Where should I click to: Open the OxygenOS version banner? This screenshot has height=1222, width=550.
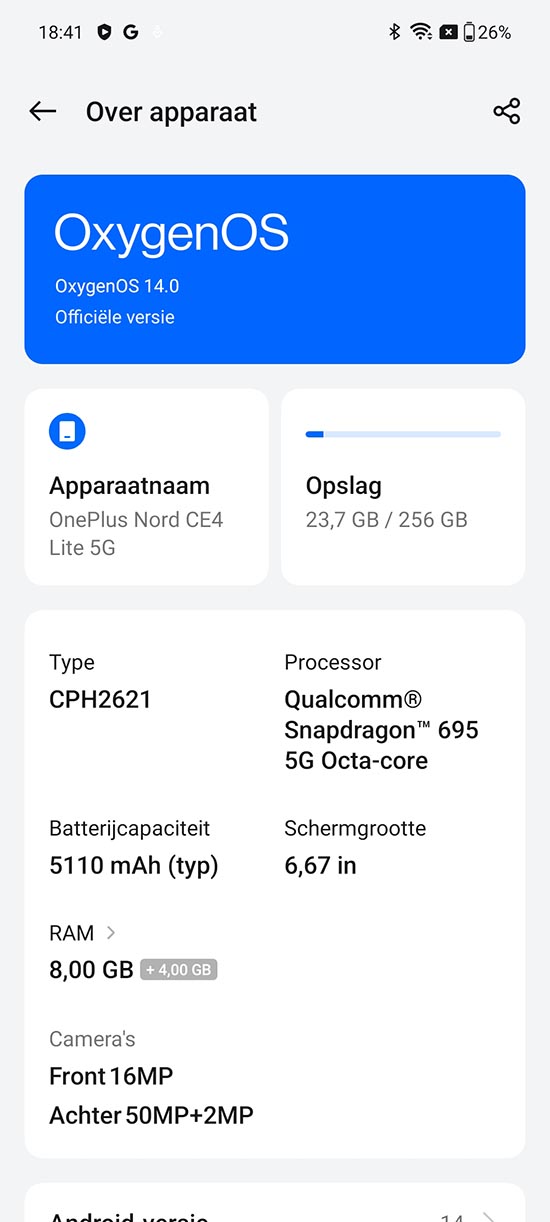coord(275,269)
